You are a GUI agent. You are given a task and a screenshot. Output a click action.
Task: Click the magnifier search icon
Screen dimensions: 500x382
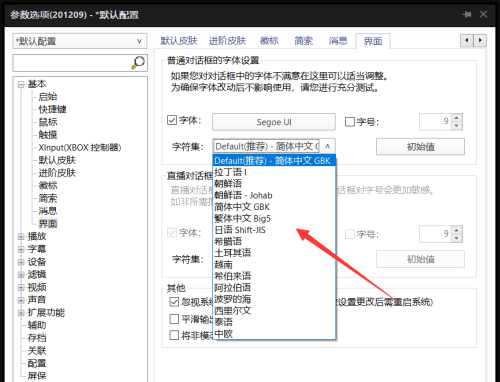[138, 62]
